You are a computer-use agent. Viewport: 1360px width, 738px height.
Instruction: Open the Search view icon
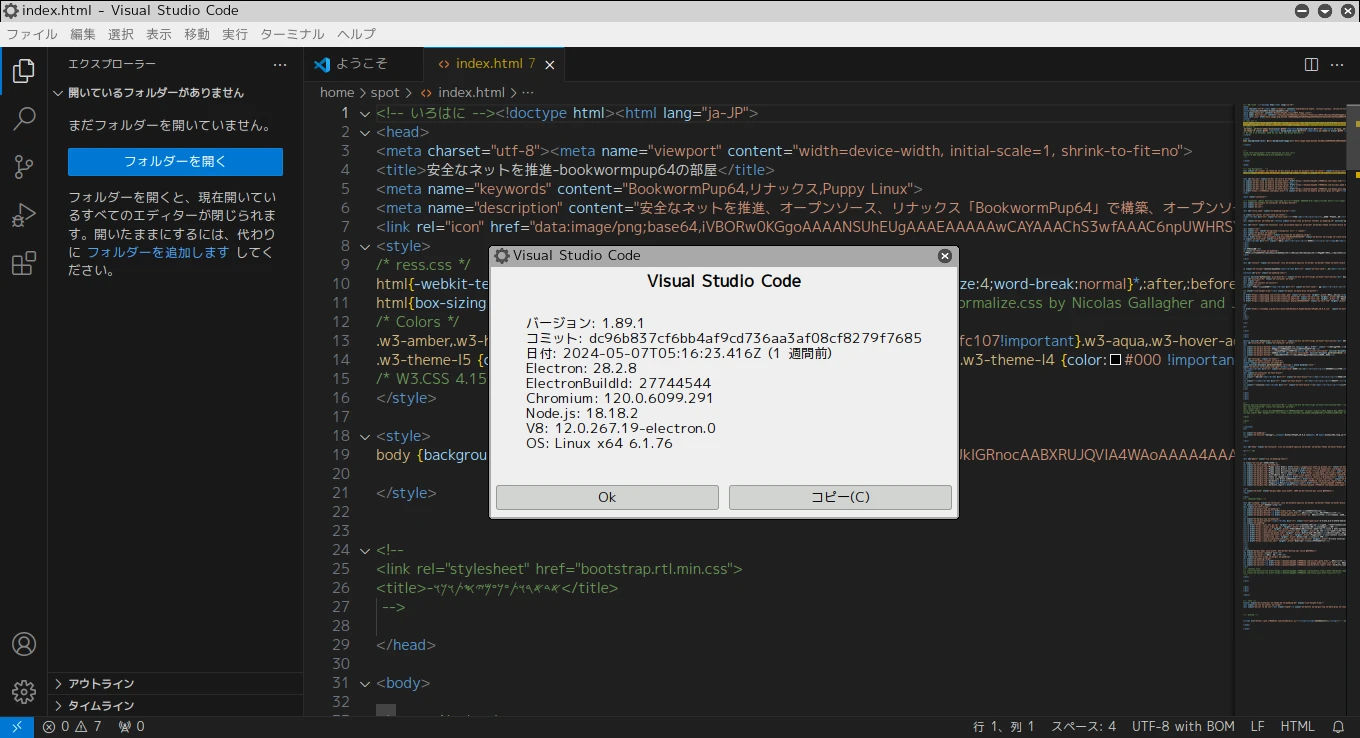click(x=23, y=119)
